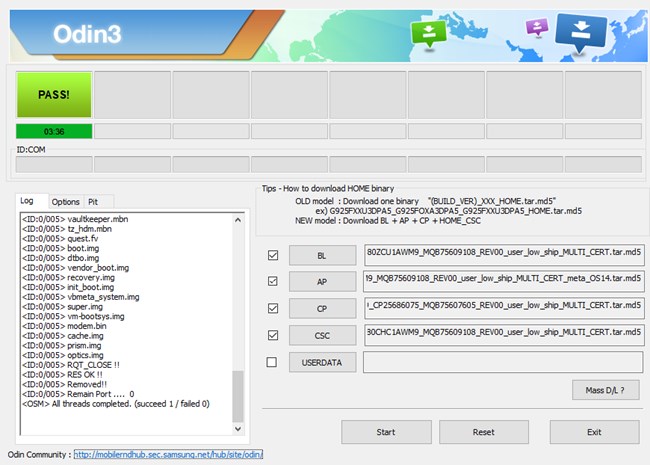
Task: Click the Mass D/L ? button
Action: tap(605, 390)
